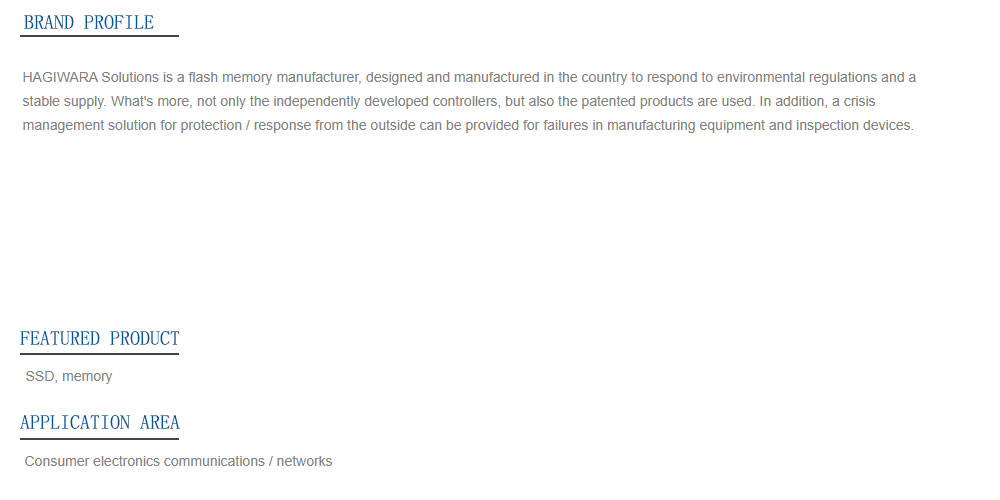Click the underline below FEATURED PRODUCT

click(x=99, y=353)
